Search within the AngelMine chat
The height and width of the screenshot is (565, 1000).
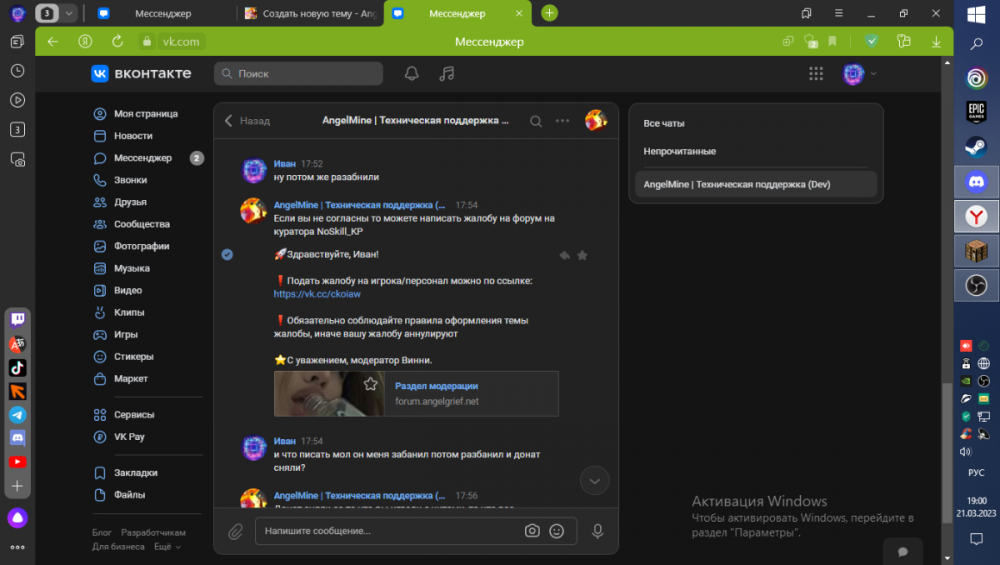[x=536, y=121]
